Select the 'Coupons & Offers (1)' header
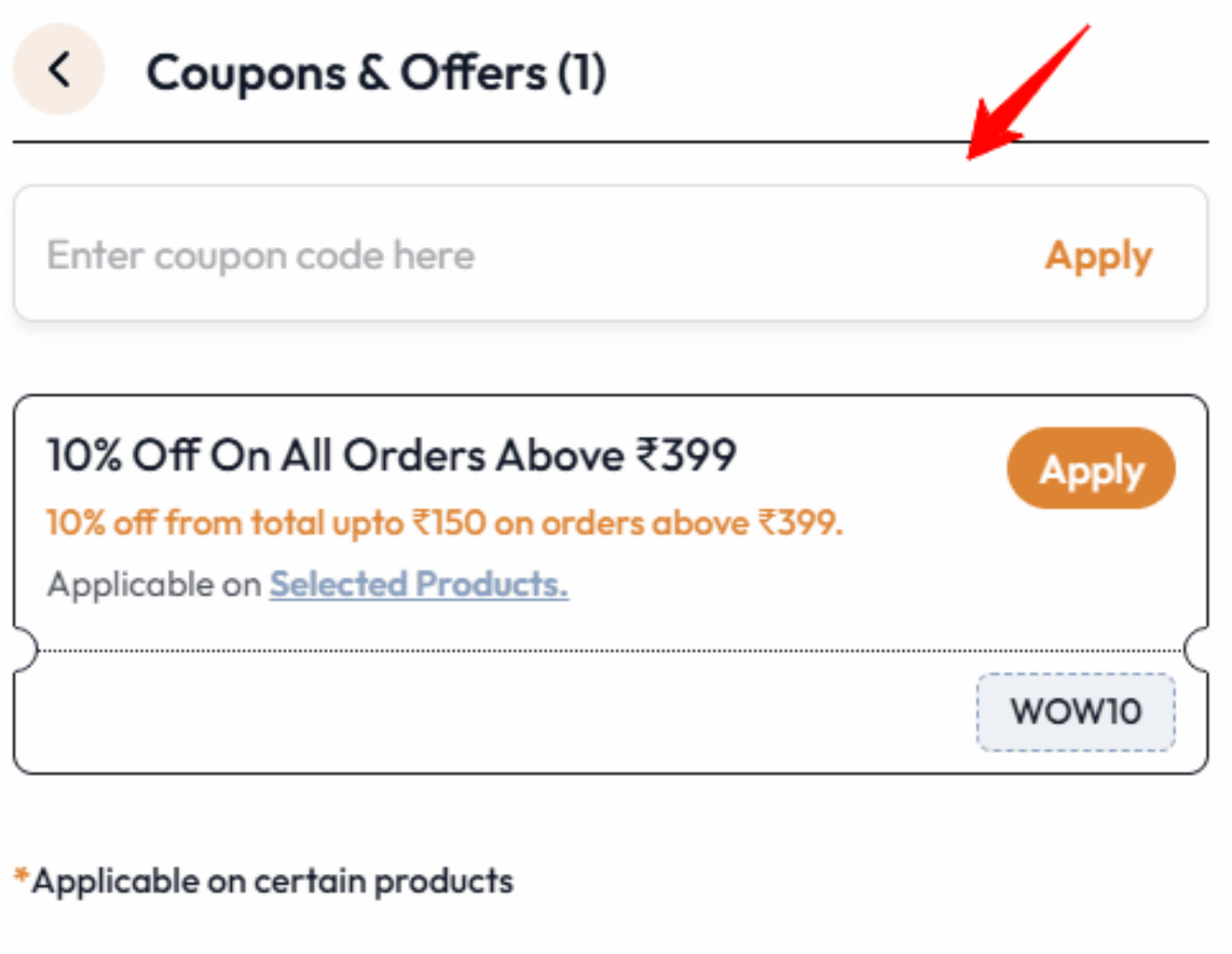Image resolution: width=1232 pixels, height=954 pixels. coord(377,72)
